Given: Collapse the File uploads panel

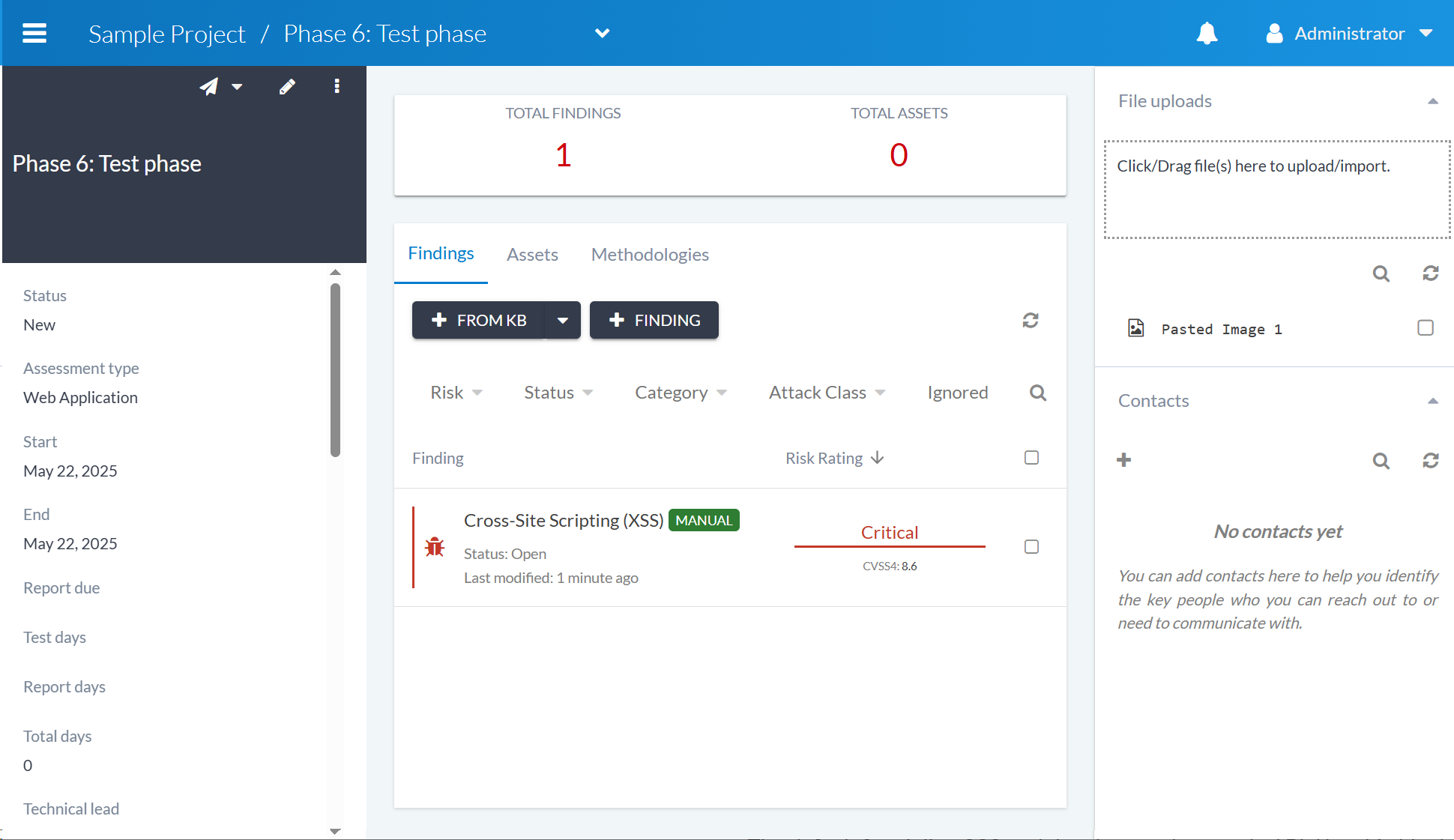Looking at the screenshot, I should coord(1432,101).
